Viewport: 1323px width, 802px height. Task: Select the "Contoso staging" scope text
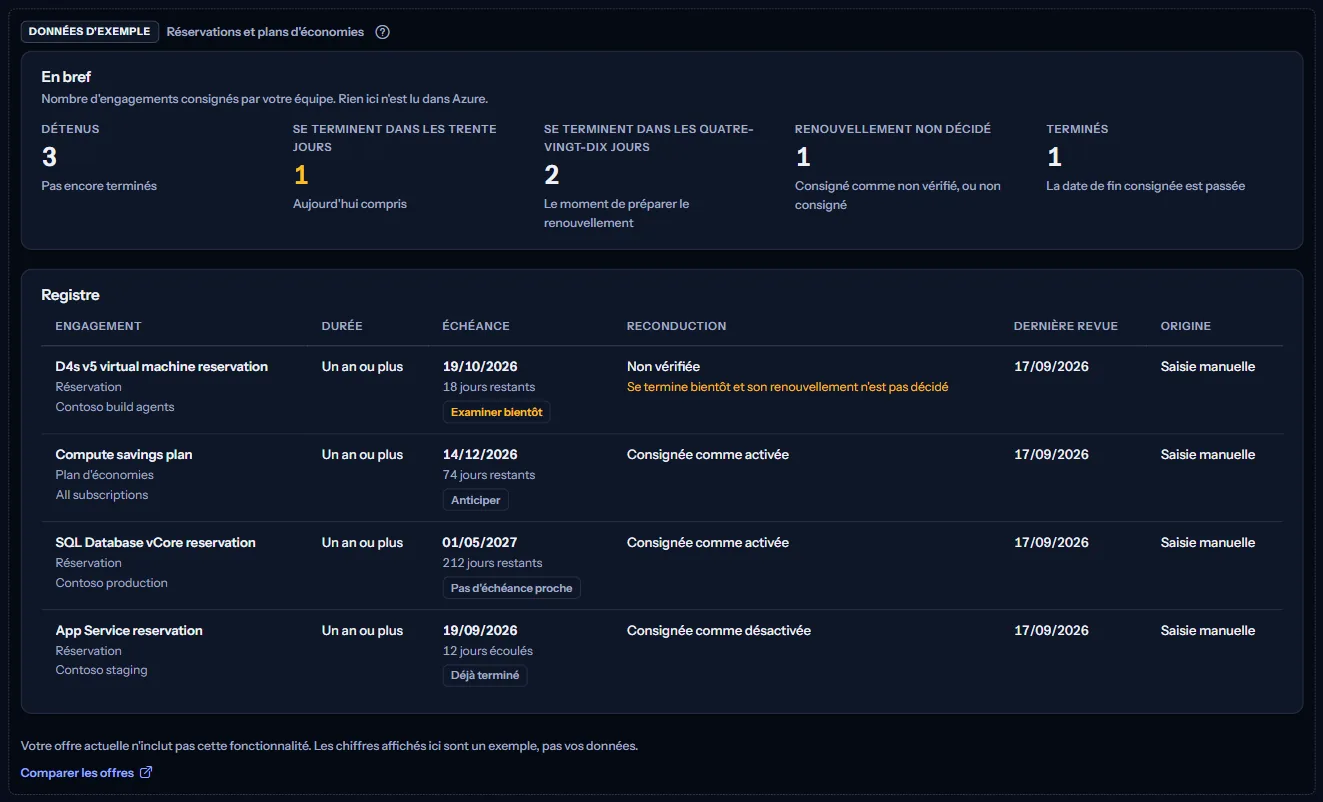click(x=102, y=671)
